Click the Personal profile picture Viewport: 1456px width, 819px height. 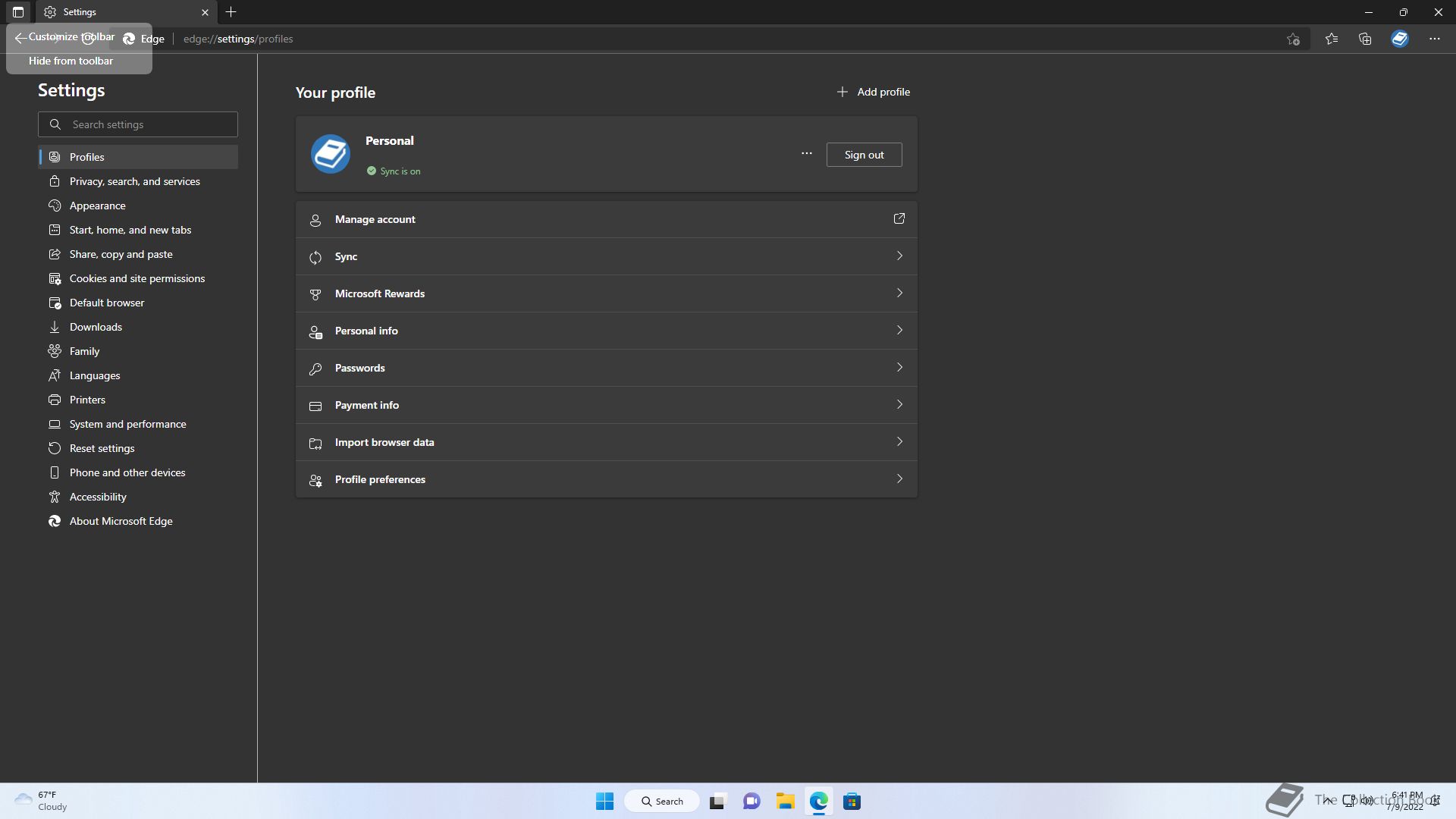(331, 154)
